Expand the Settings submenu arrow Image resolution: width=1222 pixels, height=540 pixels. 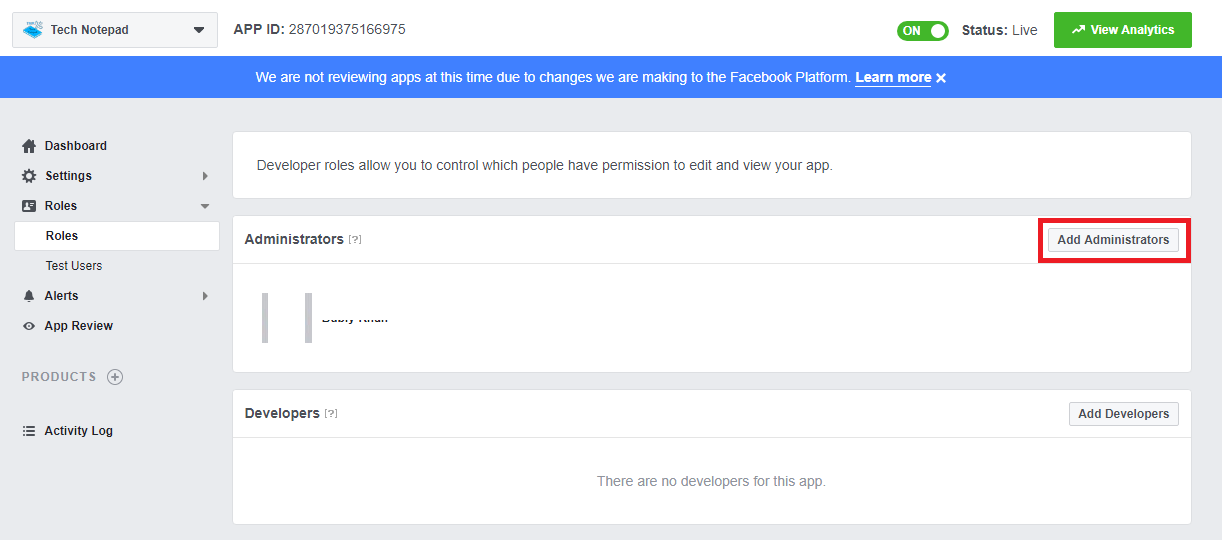coord(205,176)
